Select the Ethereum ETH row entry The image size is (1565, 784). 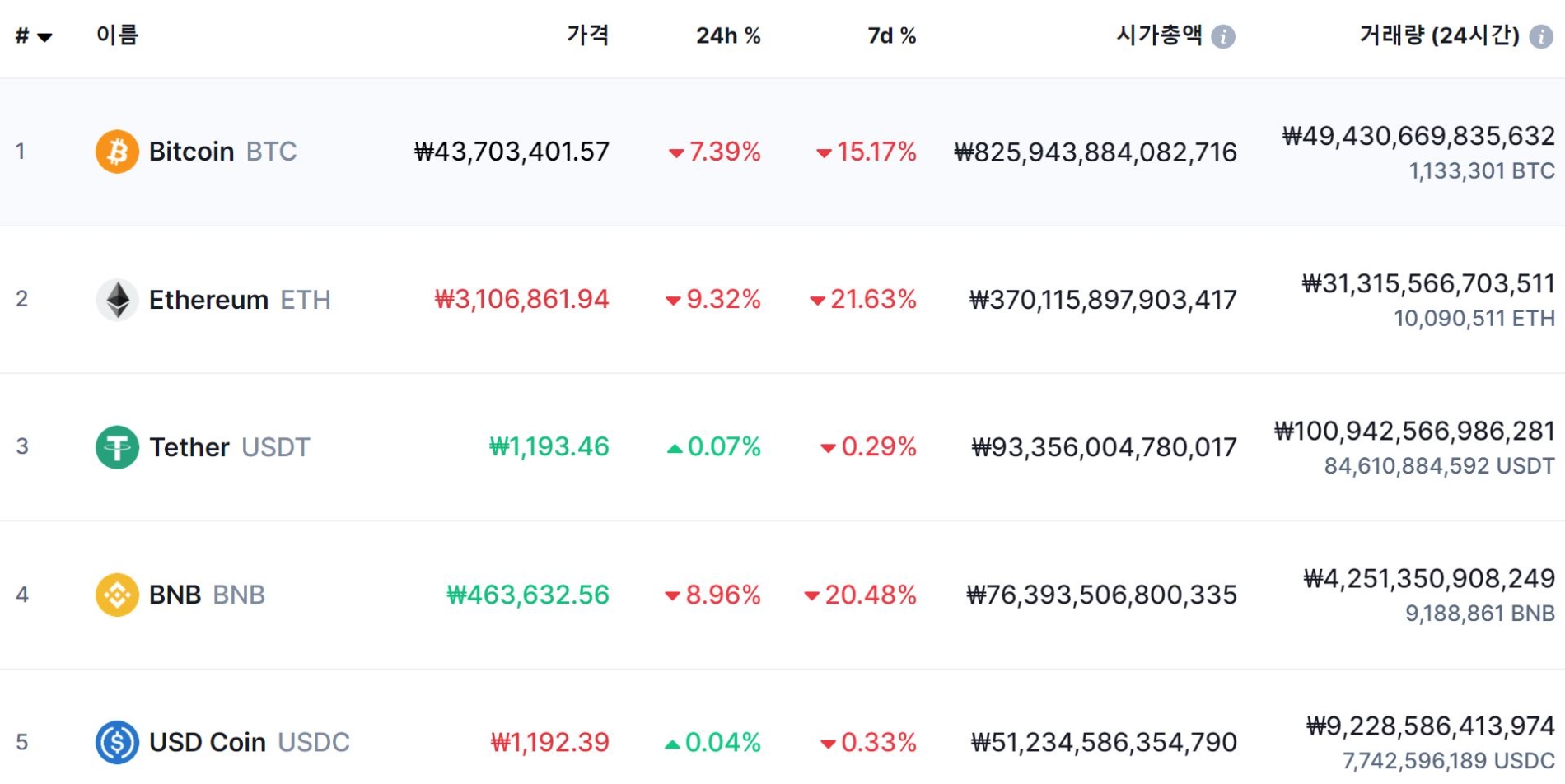click(x=239, y=299)
